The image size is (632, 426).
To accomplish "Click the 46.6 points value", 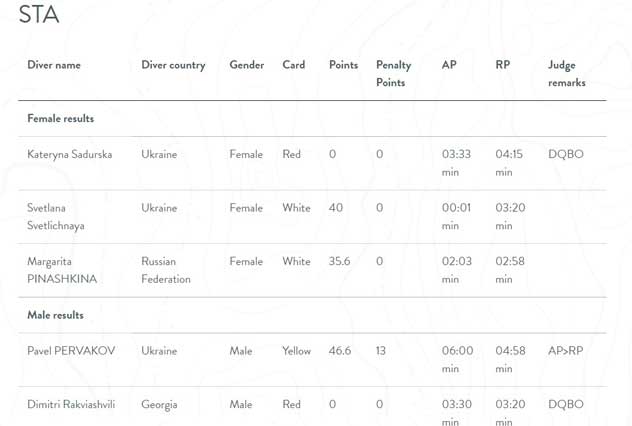I will [x=340, y=351].
